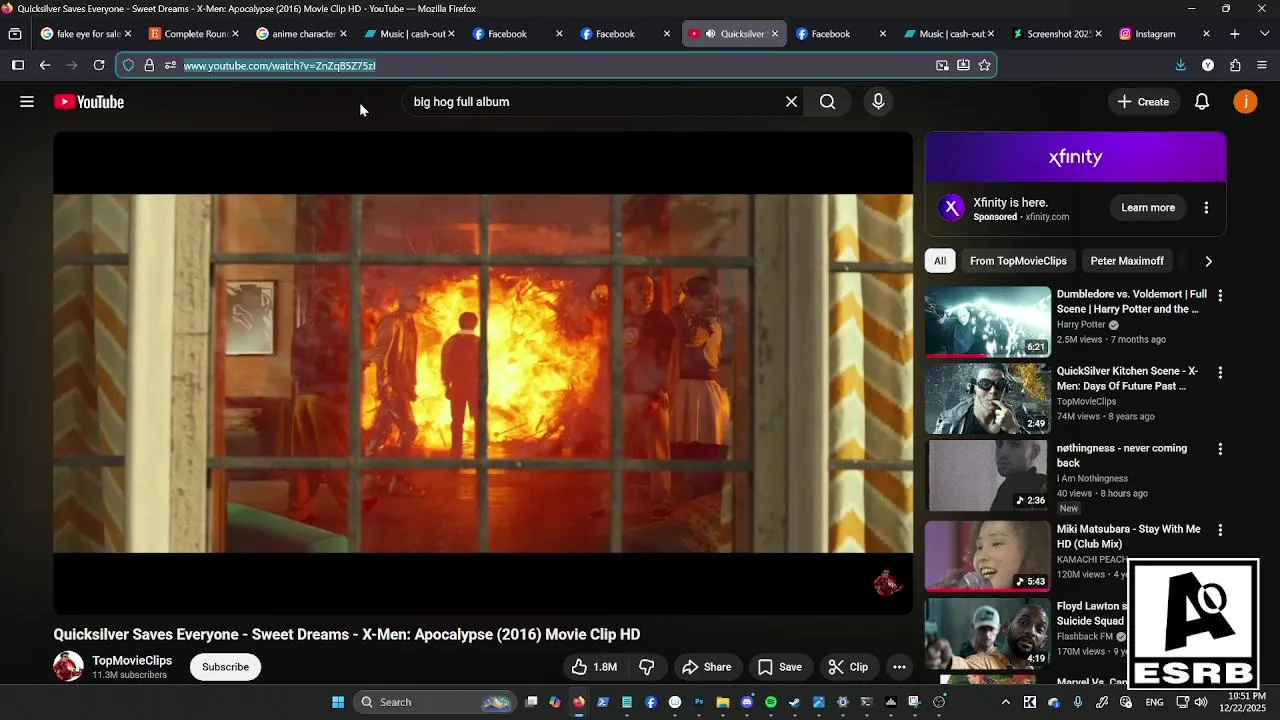This screenshot has width=1280, height=720.
Task: Select the YouTube URL in address bar
Action: (x=280, y=66)
